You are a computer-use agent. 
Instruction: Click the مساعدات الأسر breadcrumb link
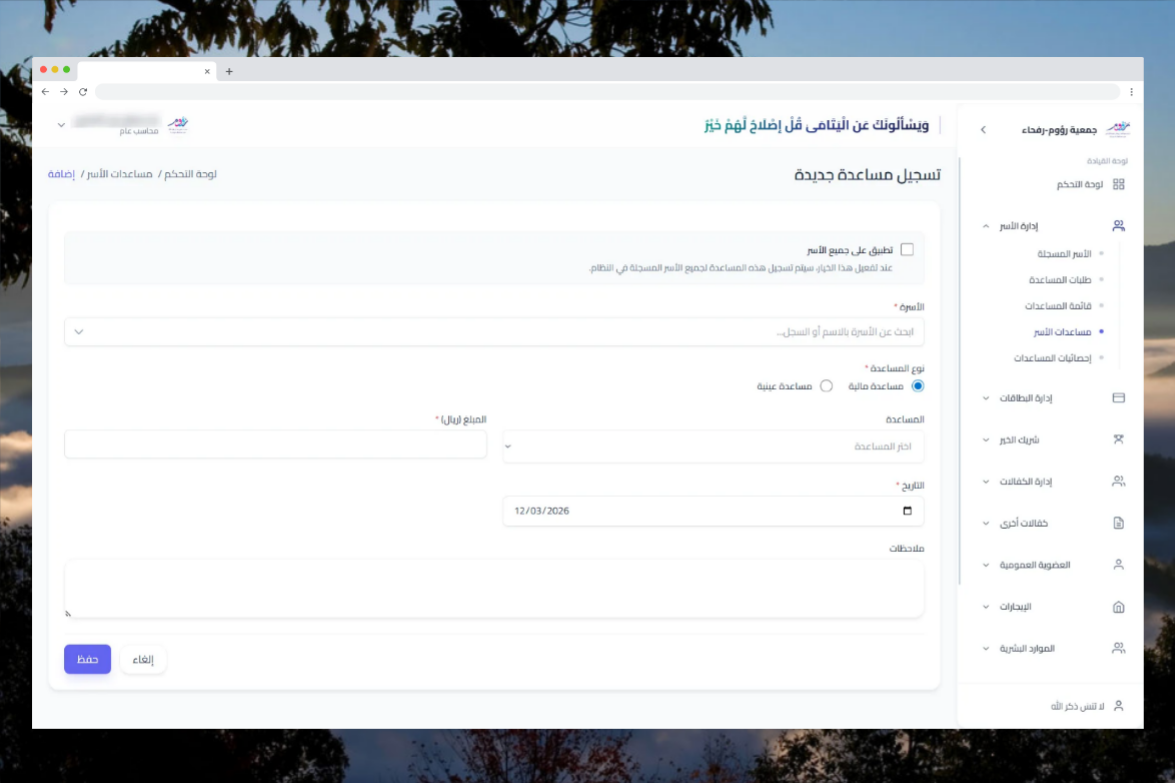coord(119,174)
